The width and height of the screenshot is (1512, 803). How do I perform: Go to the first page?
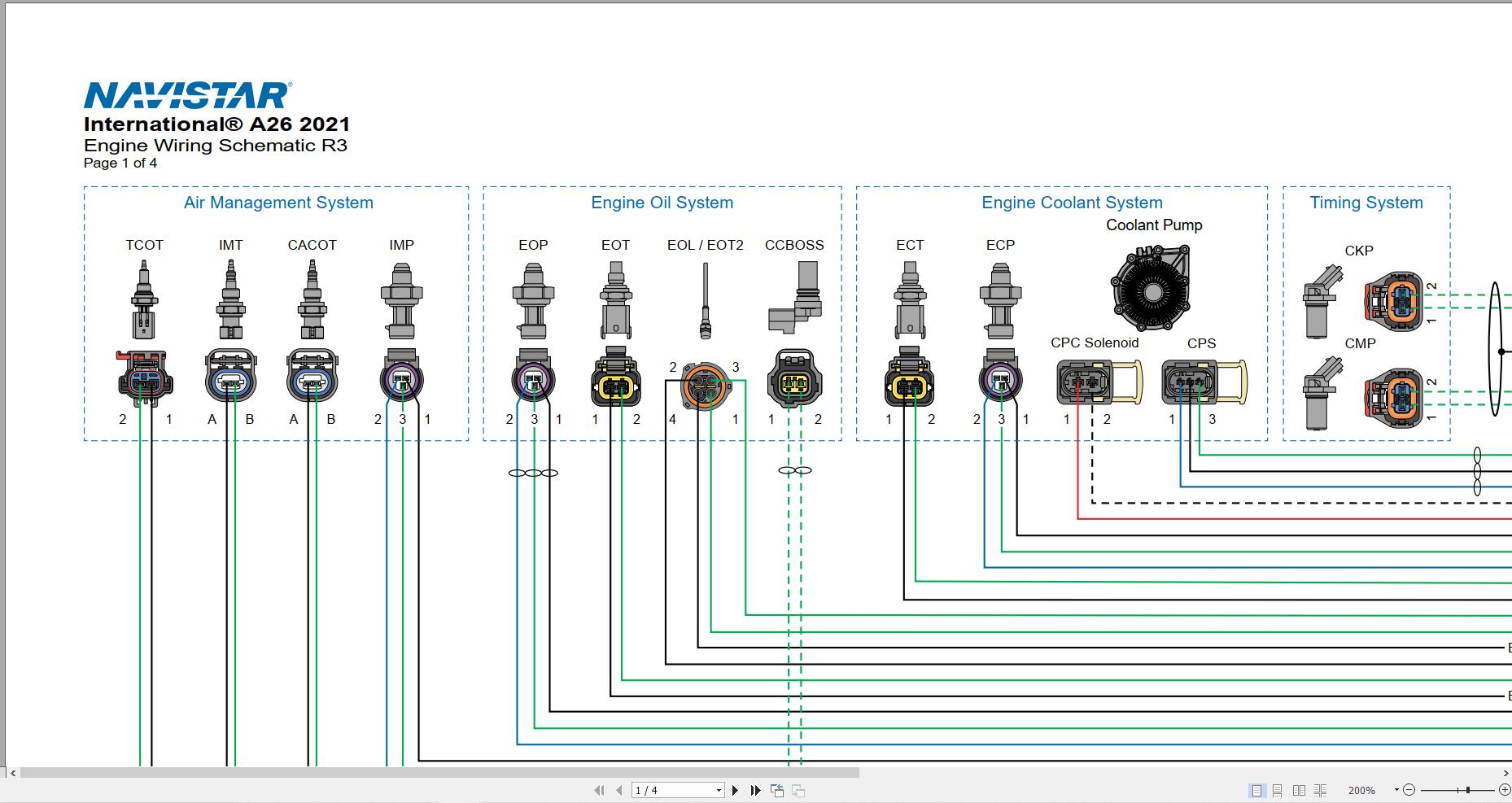600,790
